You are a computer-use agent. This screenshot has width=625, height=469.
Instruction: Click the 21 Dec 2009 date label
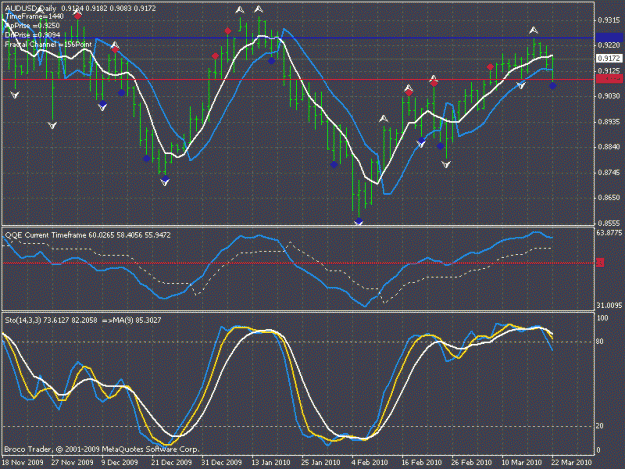171,462
